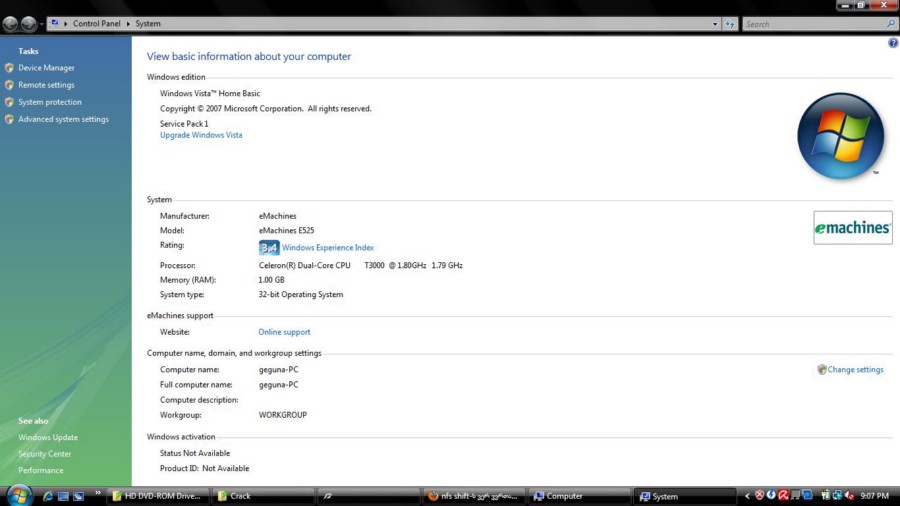This screenshot has width=900, height=506.
Task: Click WORKGROUP workgroup value
Action: [x=282, y=415]
